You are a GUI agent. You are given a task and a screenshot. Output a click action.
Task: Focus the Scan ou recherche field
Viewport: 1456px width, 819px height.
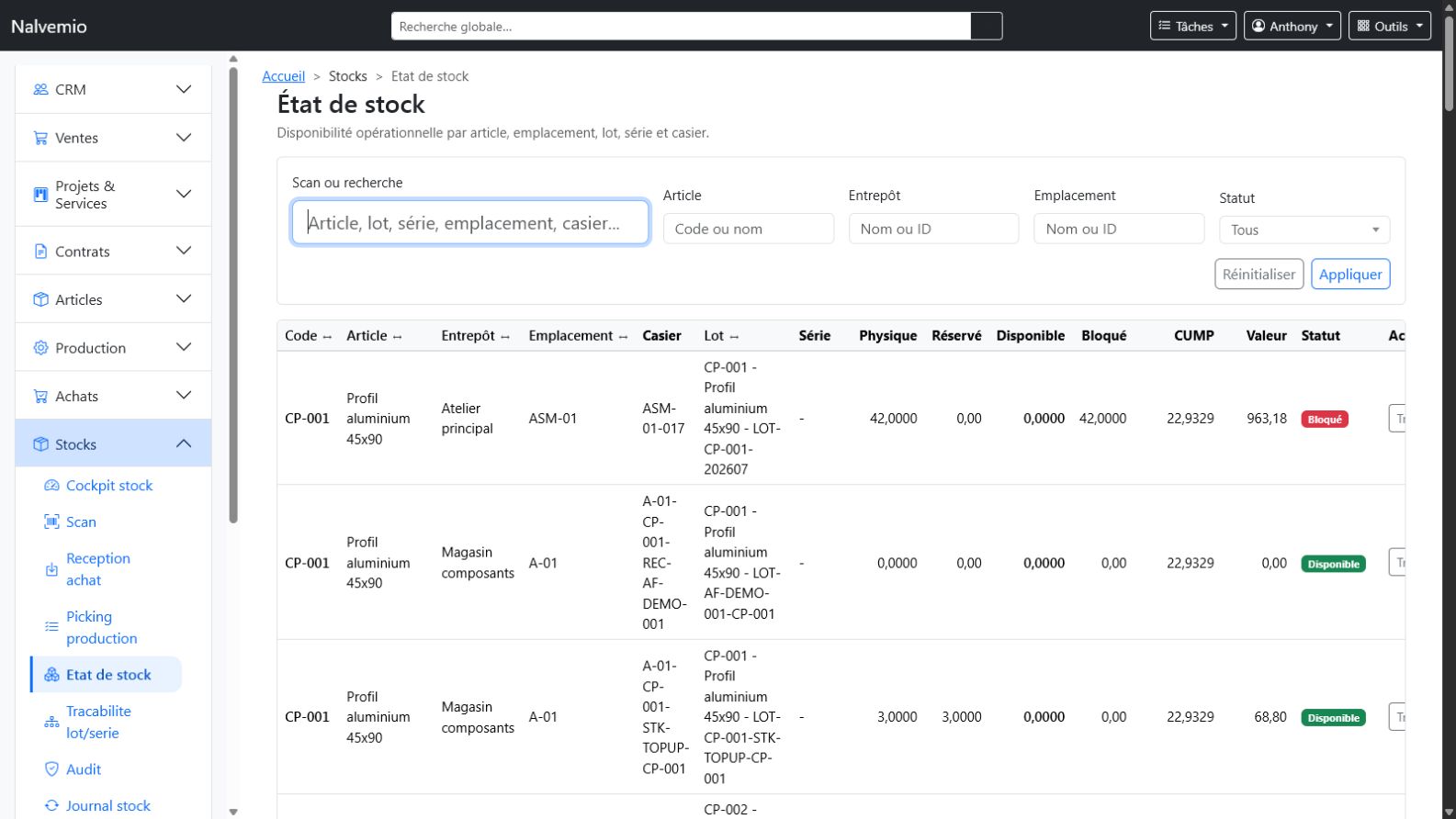point(470,222)
